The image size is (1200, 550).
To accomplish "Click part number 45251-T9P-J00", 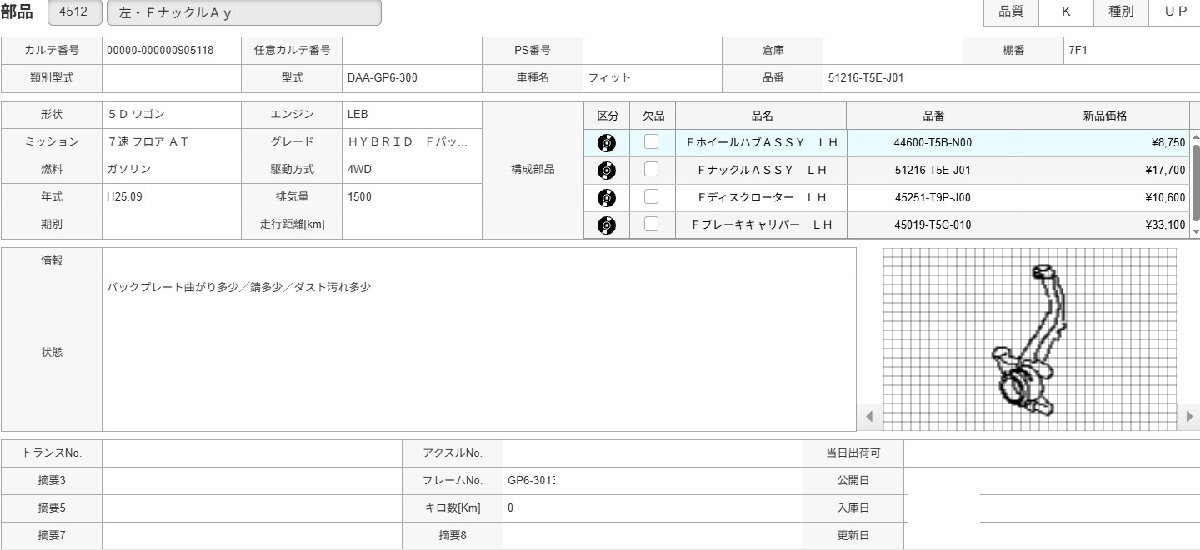I will point(932,198).
